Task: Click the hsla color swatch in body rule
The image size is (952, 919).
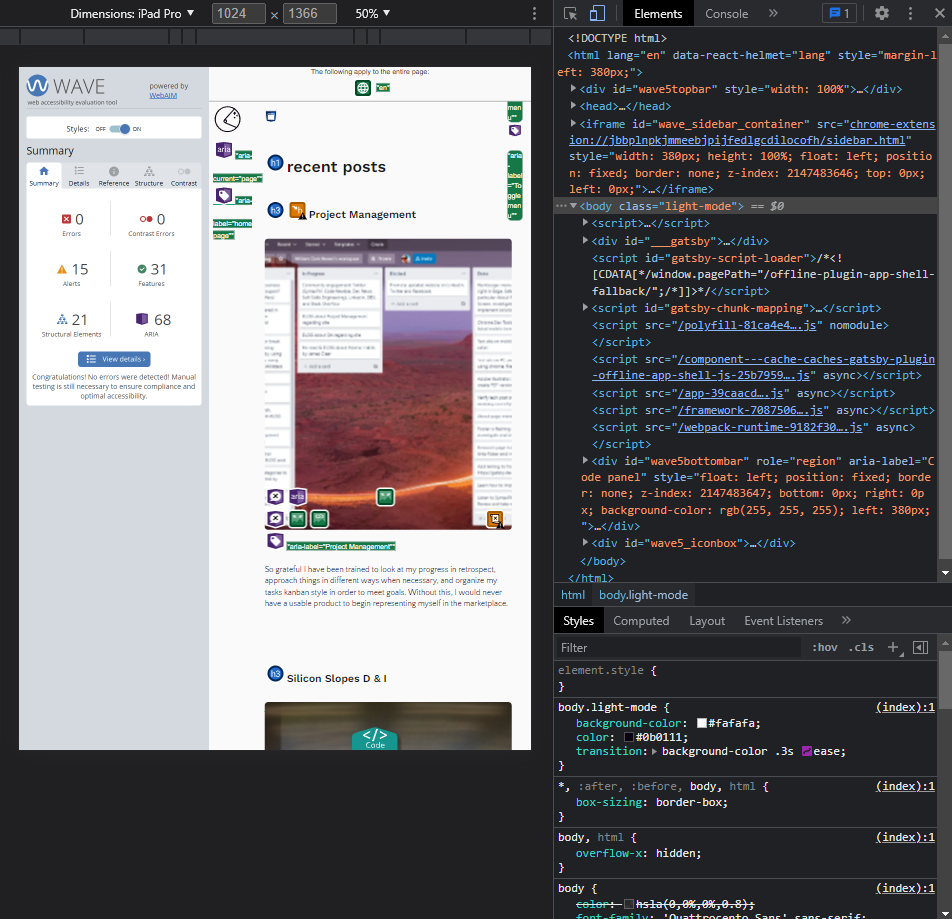Action: [x=629, y=904]
